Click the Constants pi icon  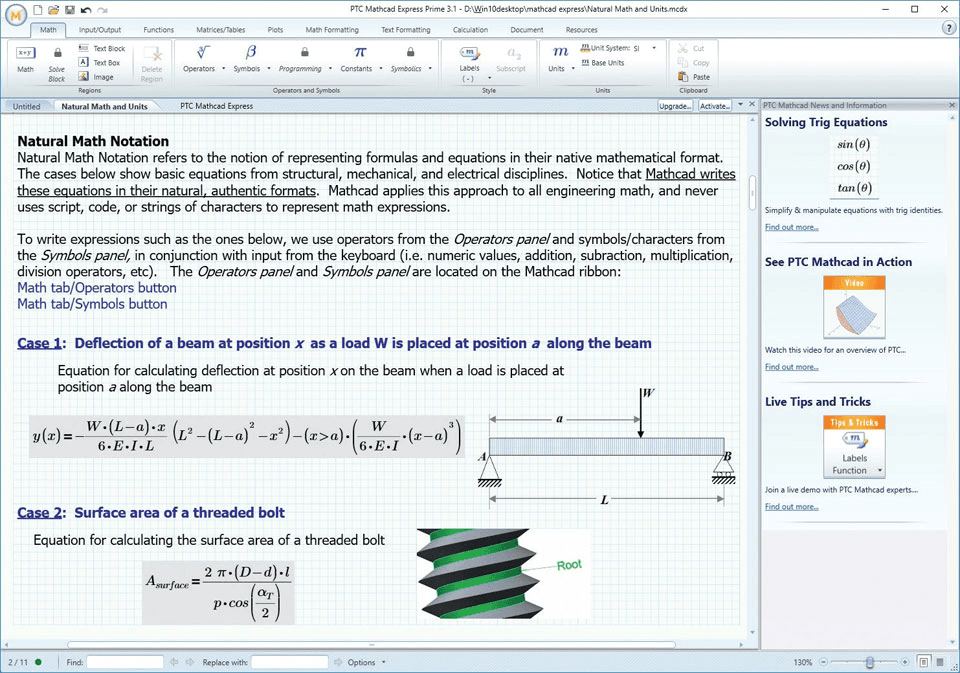pos(360,53)
